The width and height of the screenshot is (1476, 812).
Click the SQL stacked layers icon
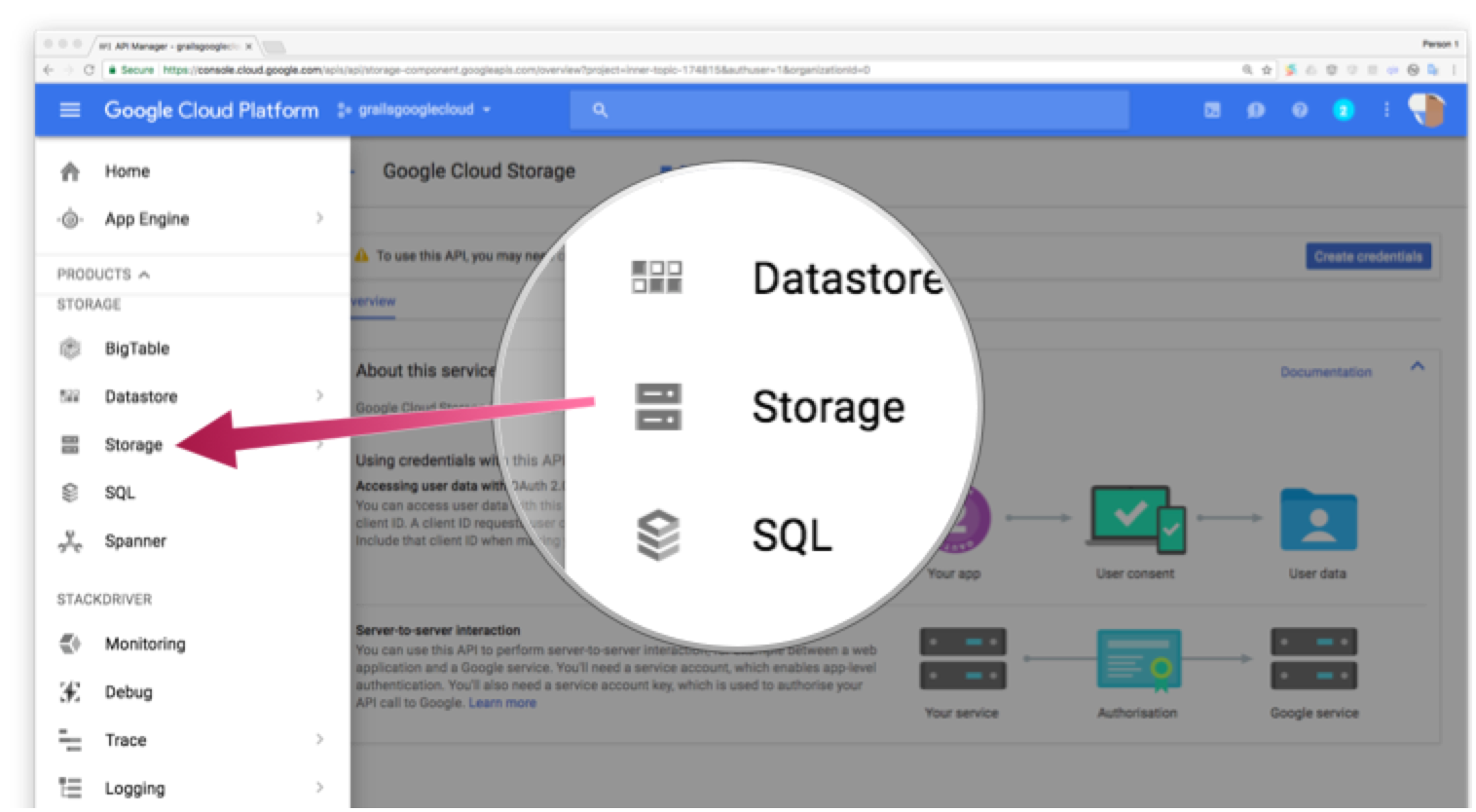tap(70, 493)
